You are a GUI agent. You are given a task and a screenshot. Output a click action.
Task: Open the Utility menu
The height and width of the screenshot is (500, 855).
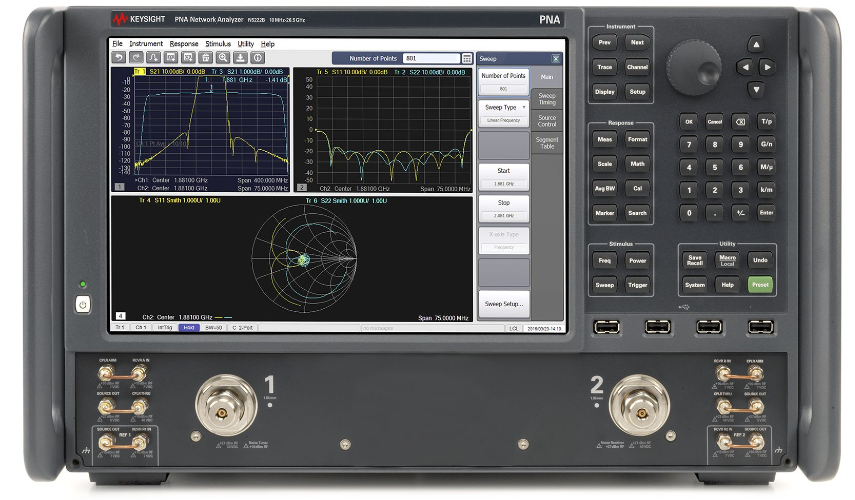(245, 44)
